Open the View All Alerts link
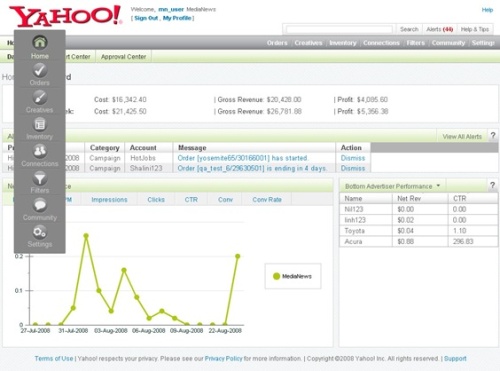500x371 pixels. coord(462,136)
